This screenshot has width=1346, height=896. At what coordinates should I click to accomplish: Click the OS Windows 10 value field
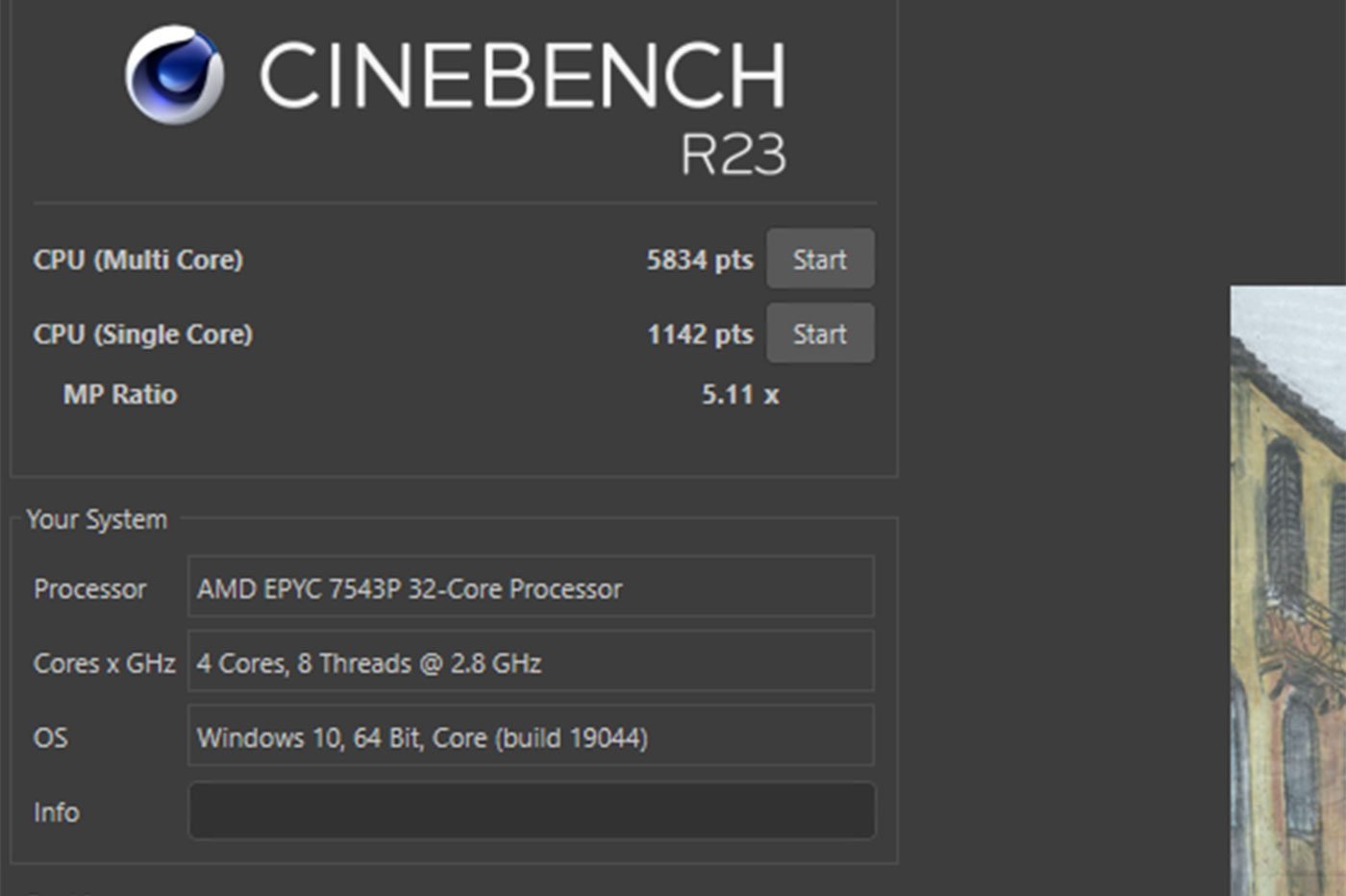[531, 737]
